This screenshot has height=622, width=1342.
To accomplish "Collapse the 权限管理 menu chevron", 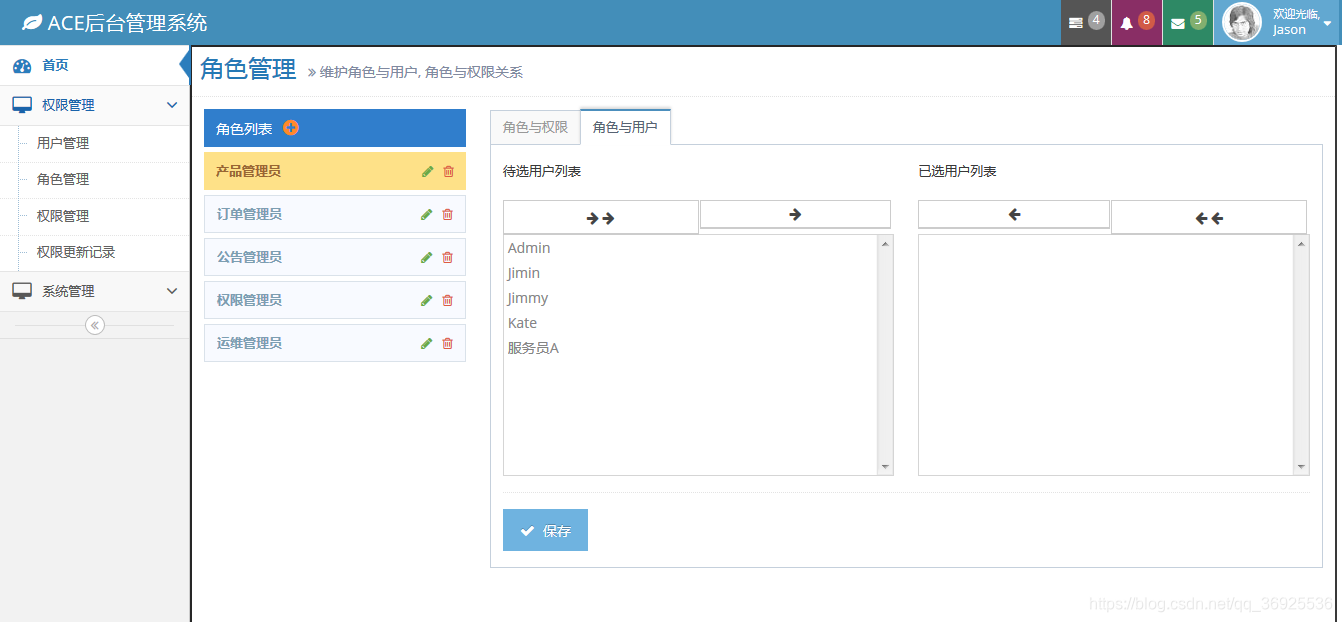I will [172, 105].
